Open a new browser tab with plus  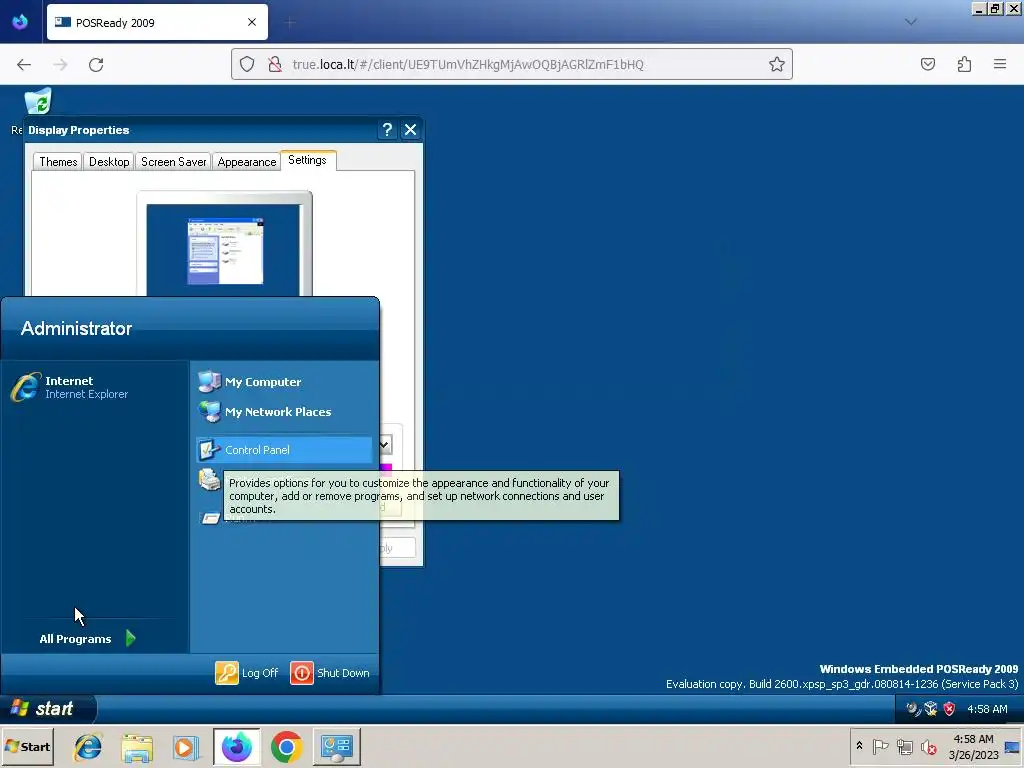point(290,23)
